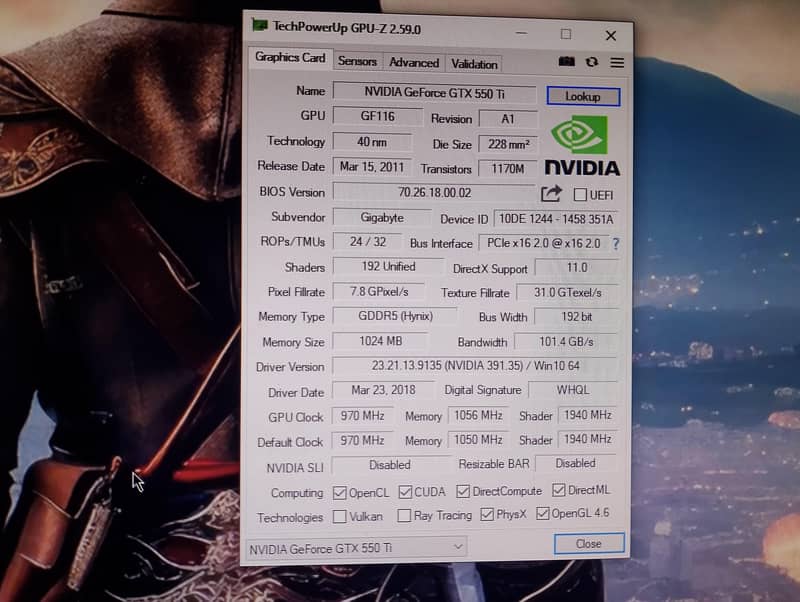Click the BIOS Version field 70.26.18.00.02
This screenshot has width=800, height=602.
tap(434, 192)
